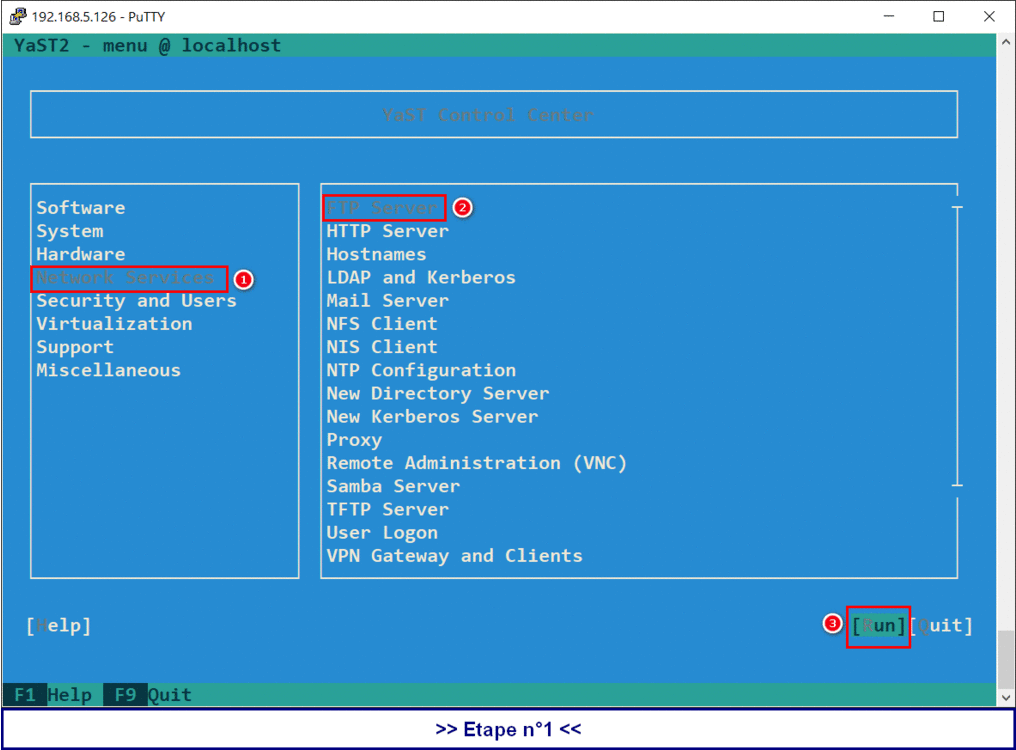
Task: Select the Virtualization category
Action: pyautogui.click(x=115, y=324)
